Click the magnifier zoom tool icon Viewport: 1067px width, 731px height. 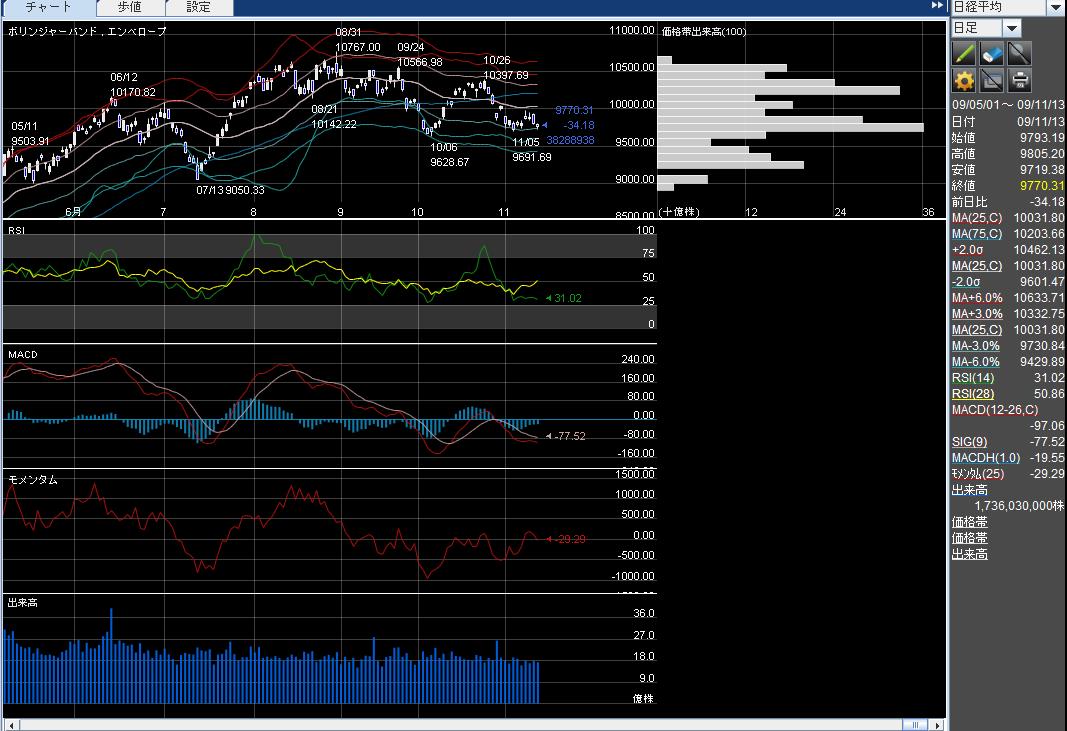pos(1019,54)
